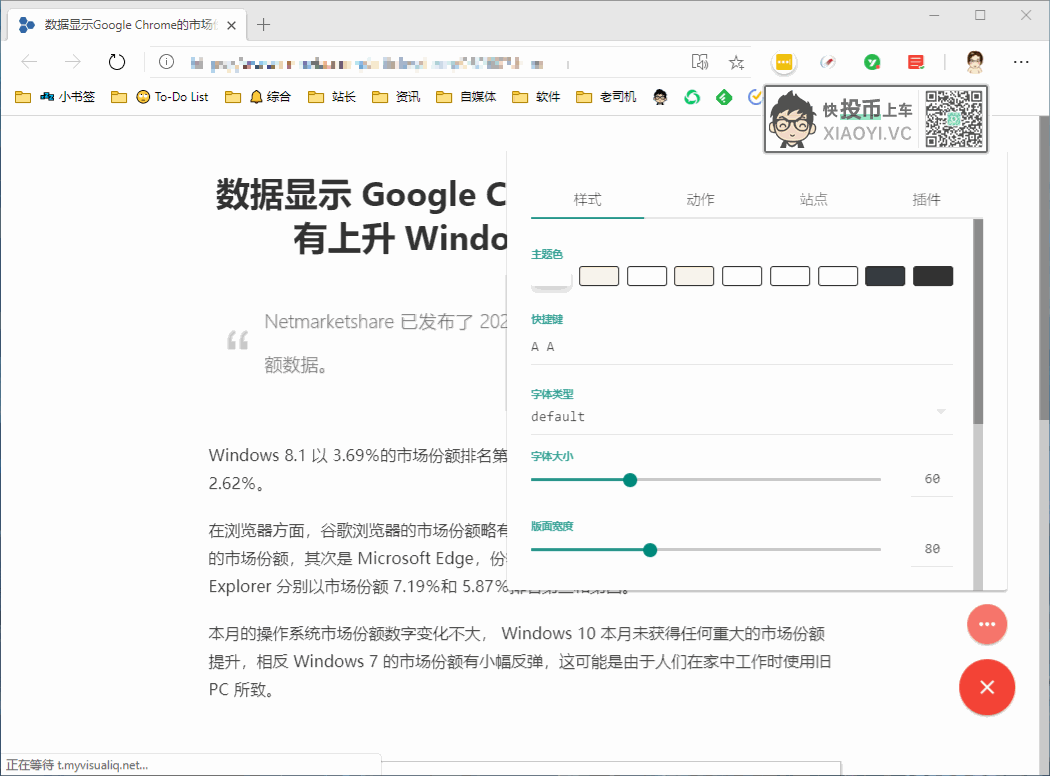This screenshot has height=776, width=1050.
Task: Click the red close floating button
Action: click(987, 687)
